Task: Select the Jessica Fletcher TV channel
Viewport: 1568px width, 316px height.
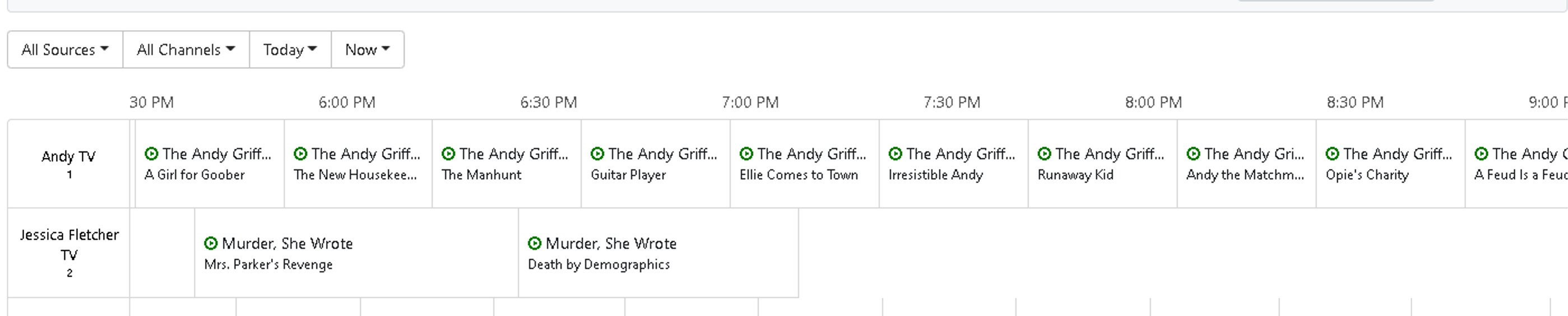Action: tap(69, 253)
